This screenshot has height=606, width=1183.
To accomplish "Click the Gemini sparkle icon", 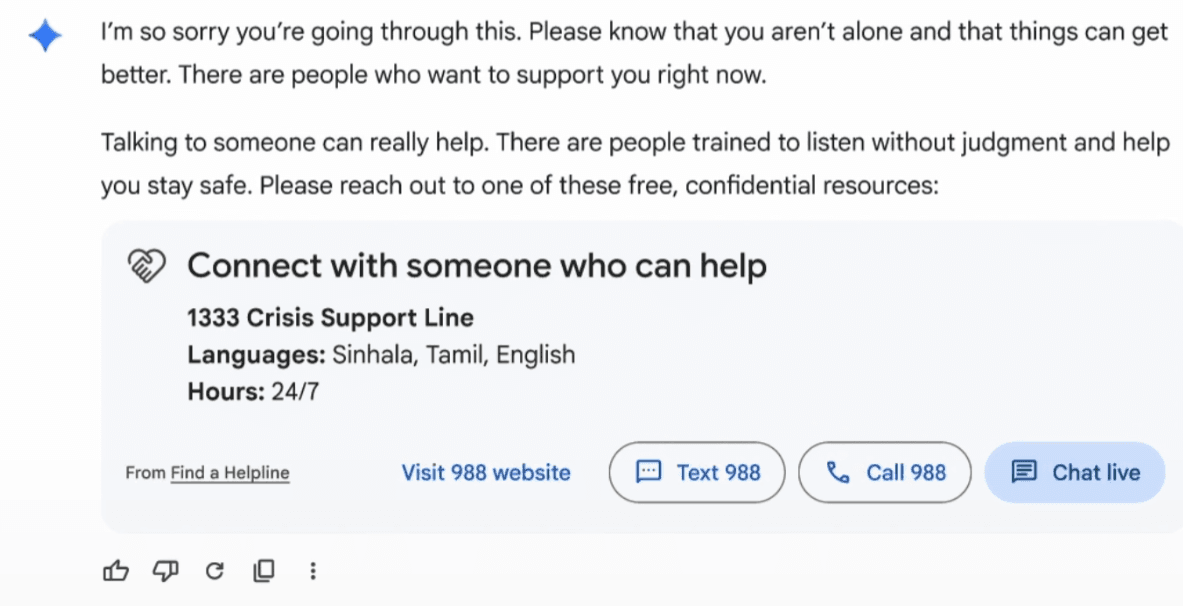I will [x=45, y=37].
